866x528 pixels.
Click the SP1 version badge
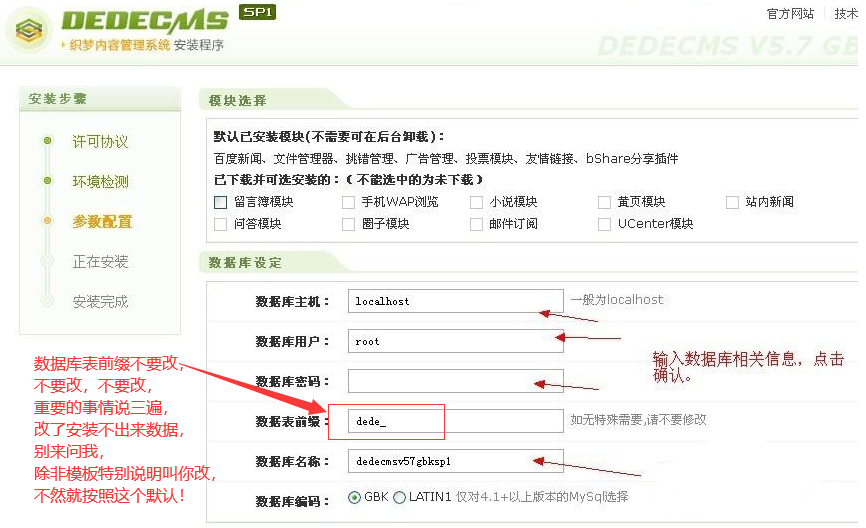(x=257, y=12)
